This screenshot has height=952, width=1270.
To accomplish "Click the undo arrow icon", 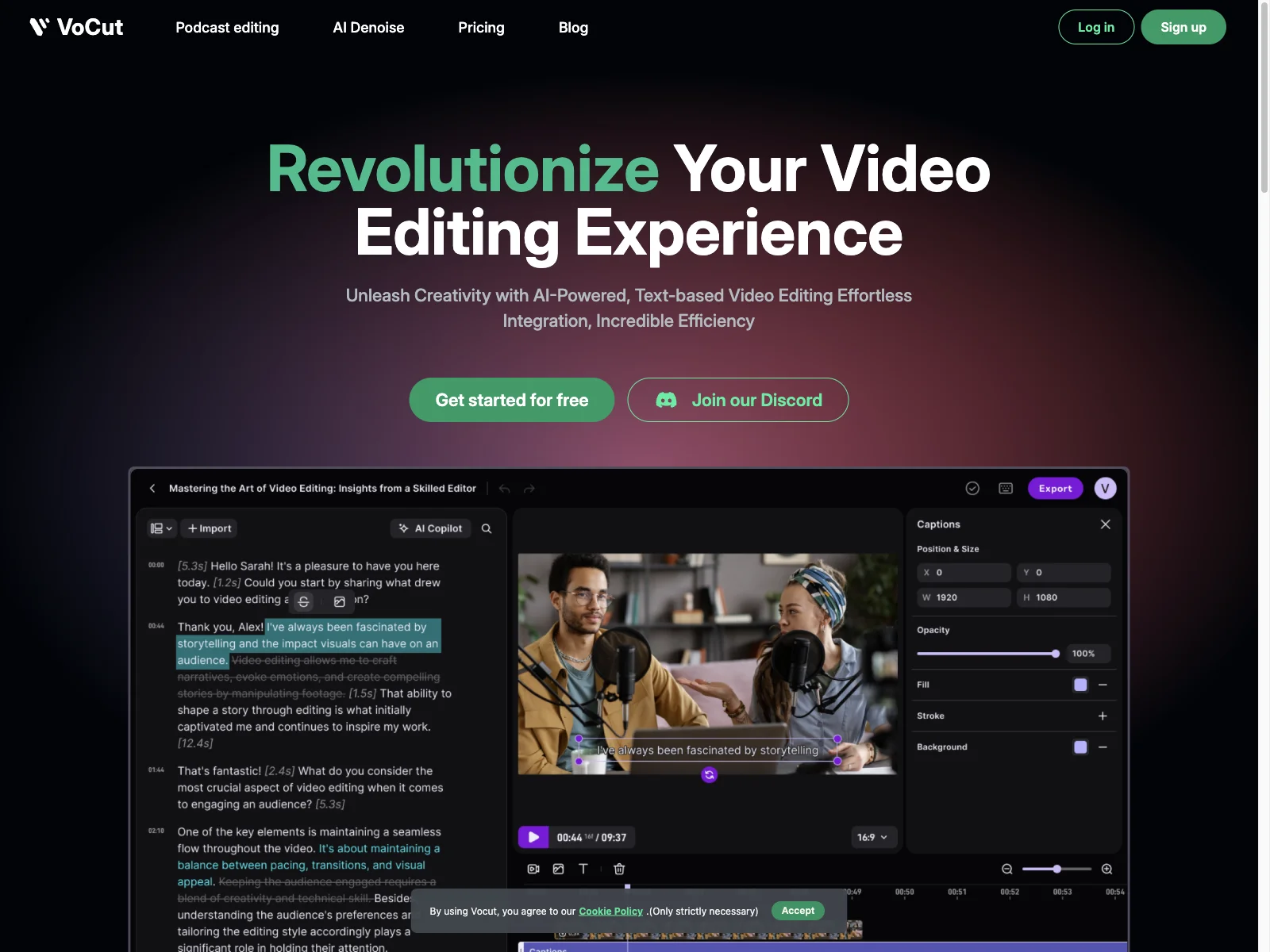I will (x=504, y=489).
